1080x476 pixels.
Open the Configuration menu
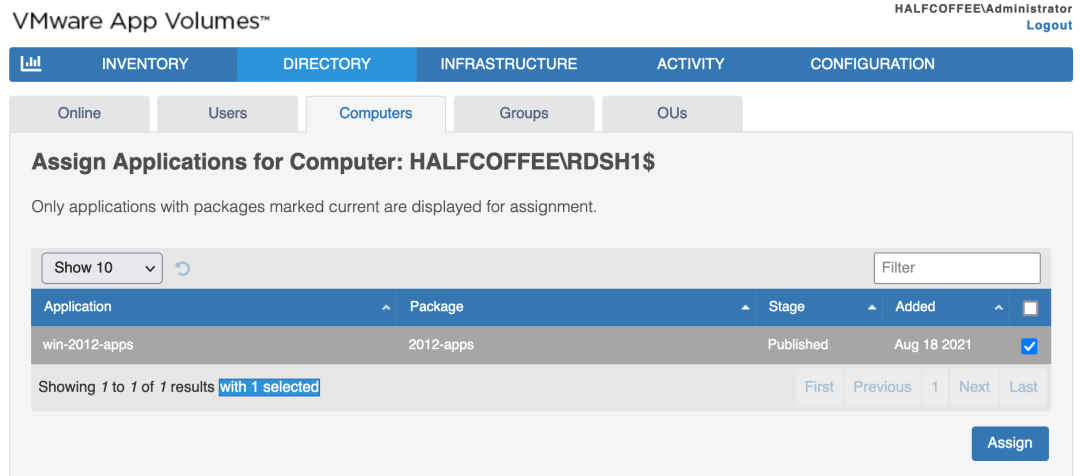point(873,64)
